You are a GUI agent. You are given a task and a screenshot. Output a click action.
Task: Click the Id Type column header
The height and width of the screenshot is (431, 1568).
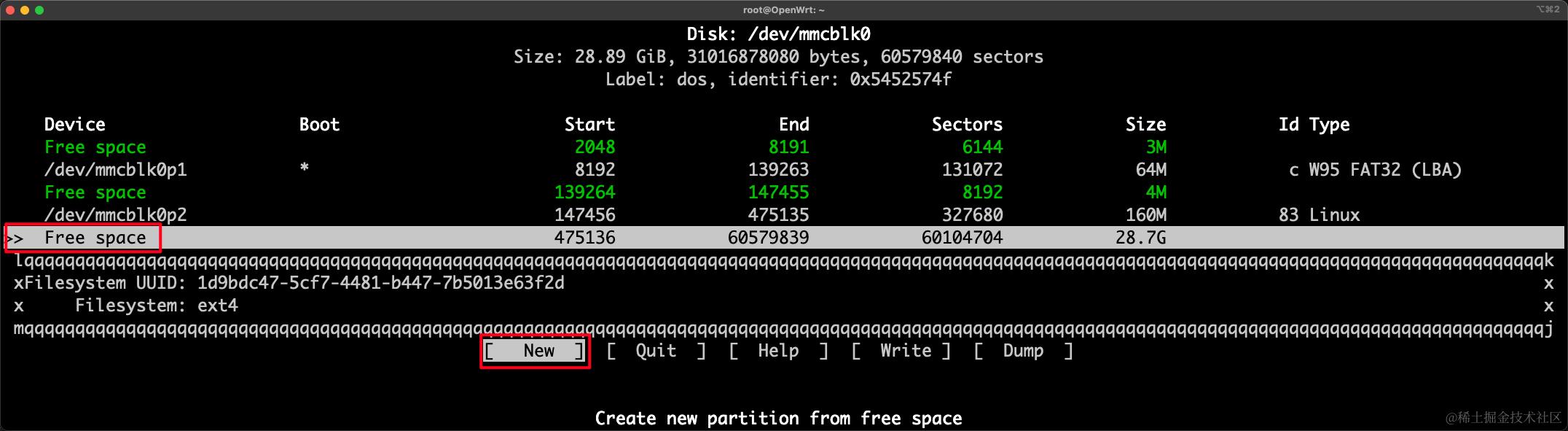click(1314, 125)
